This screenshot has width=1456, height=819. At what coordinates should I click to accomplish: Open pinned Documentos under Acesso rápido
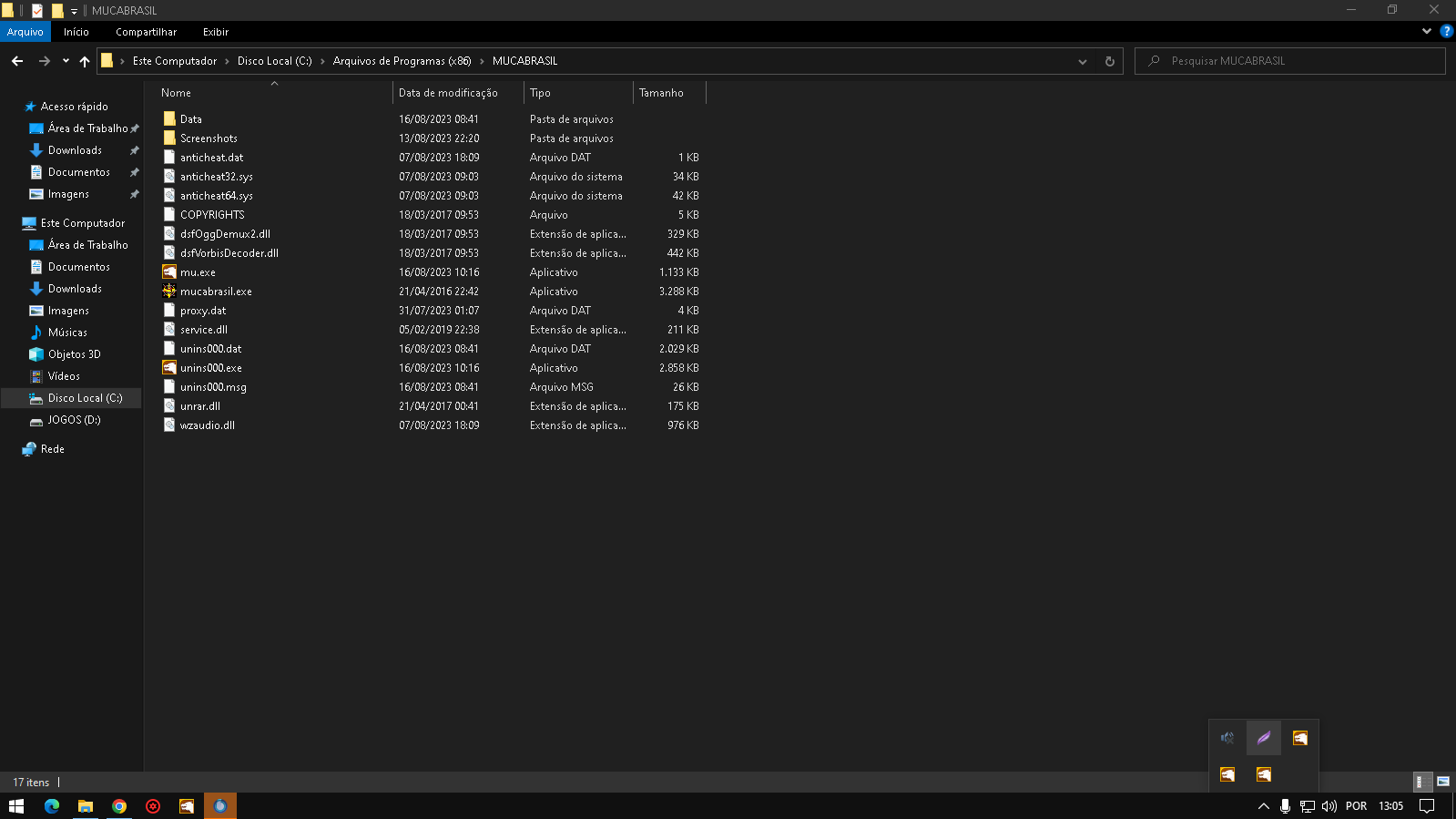click(79, 172)
